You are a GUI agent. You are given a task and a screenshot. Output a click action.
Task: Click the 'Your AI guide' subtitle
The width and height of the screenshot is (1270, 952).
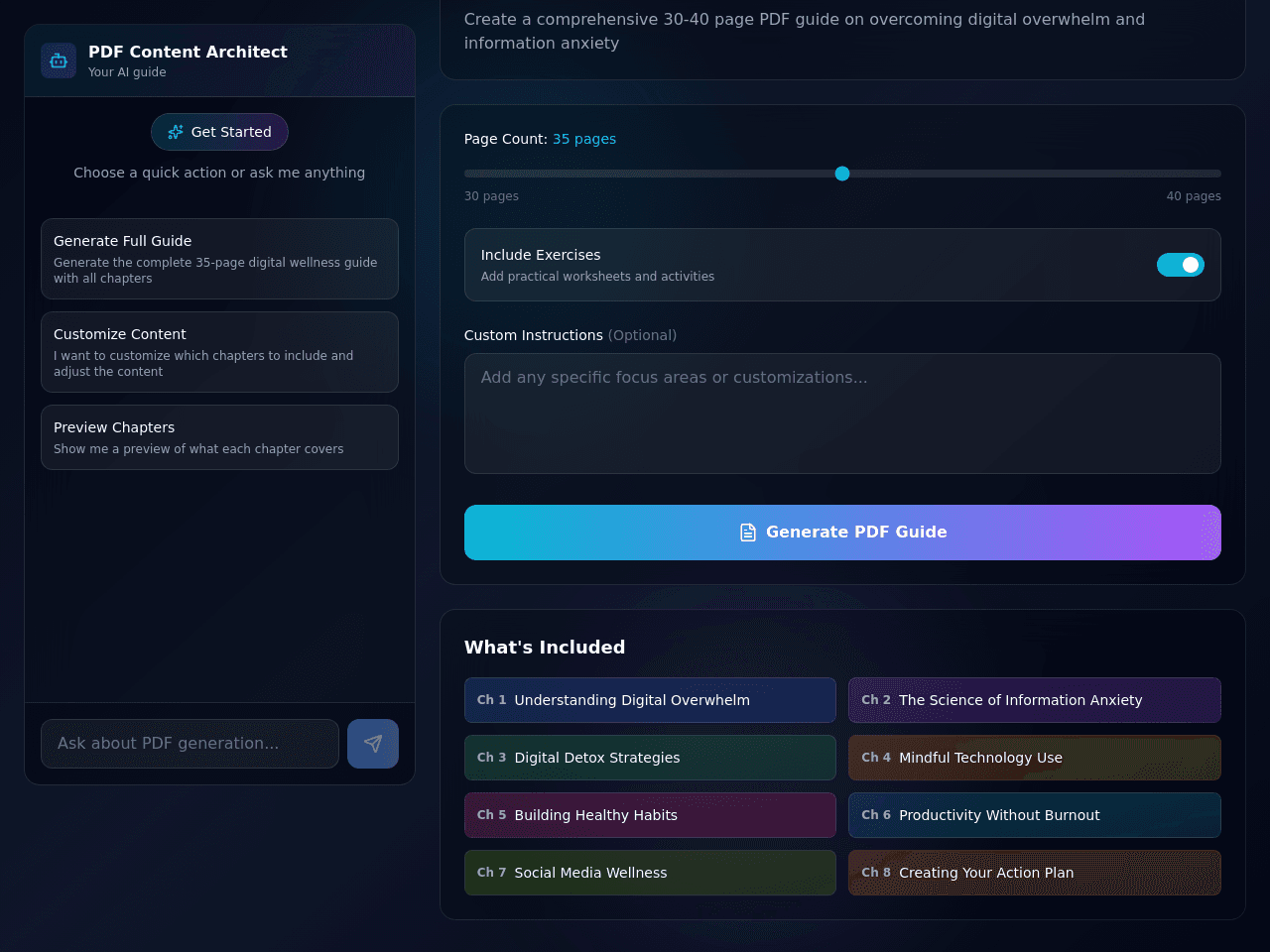coord(127,72)
